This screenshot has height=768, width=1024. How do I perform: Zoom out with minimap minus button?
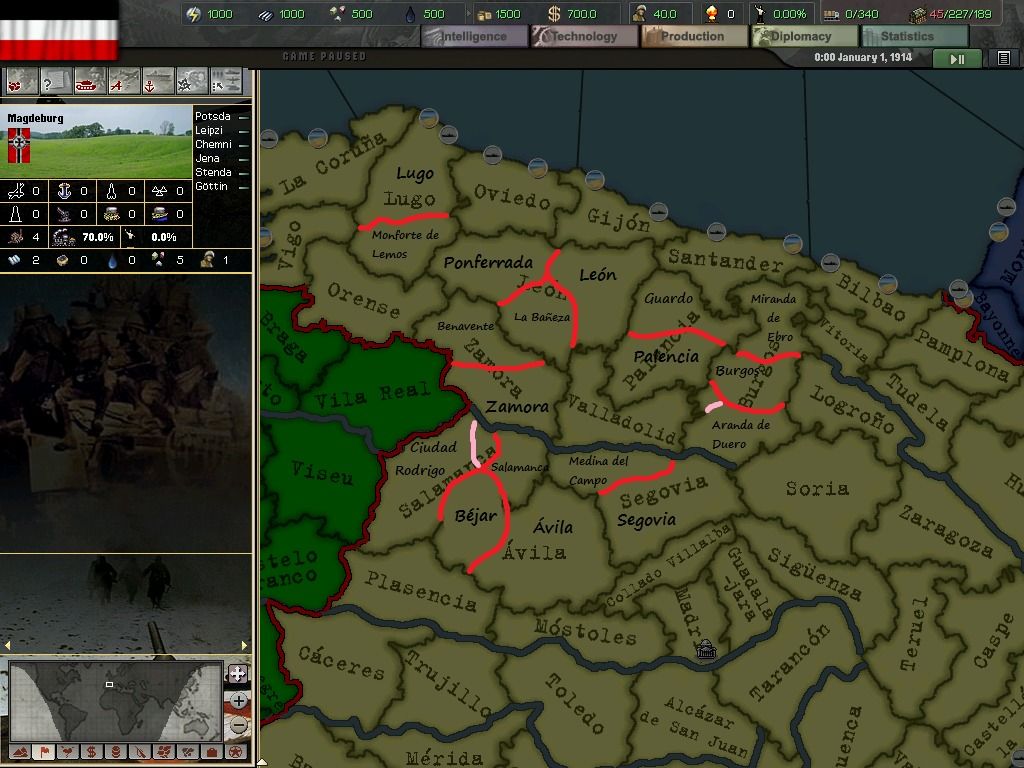[238, 725]
